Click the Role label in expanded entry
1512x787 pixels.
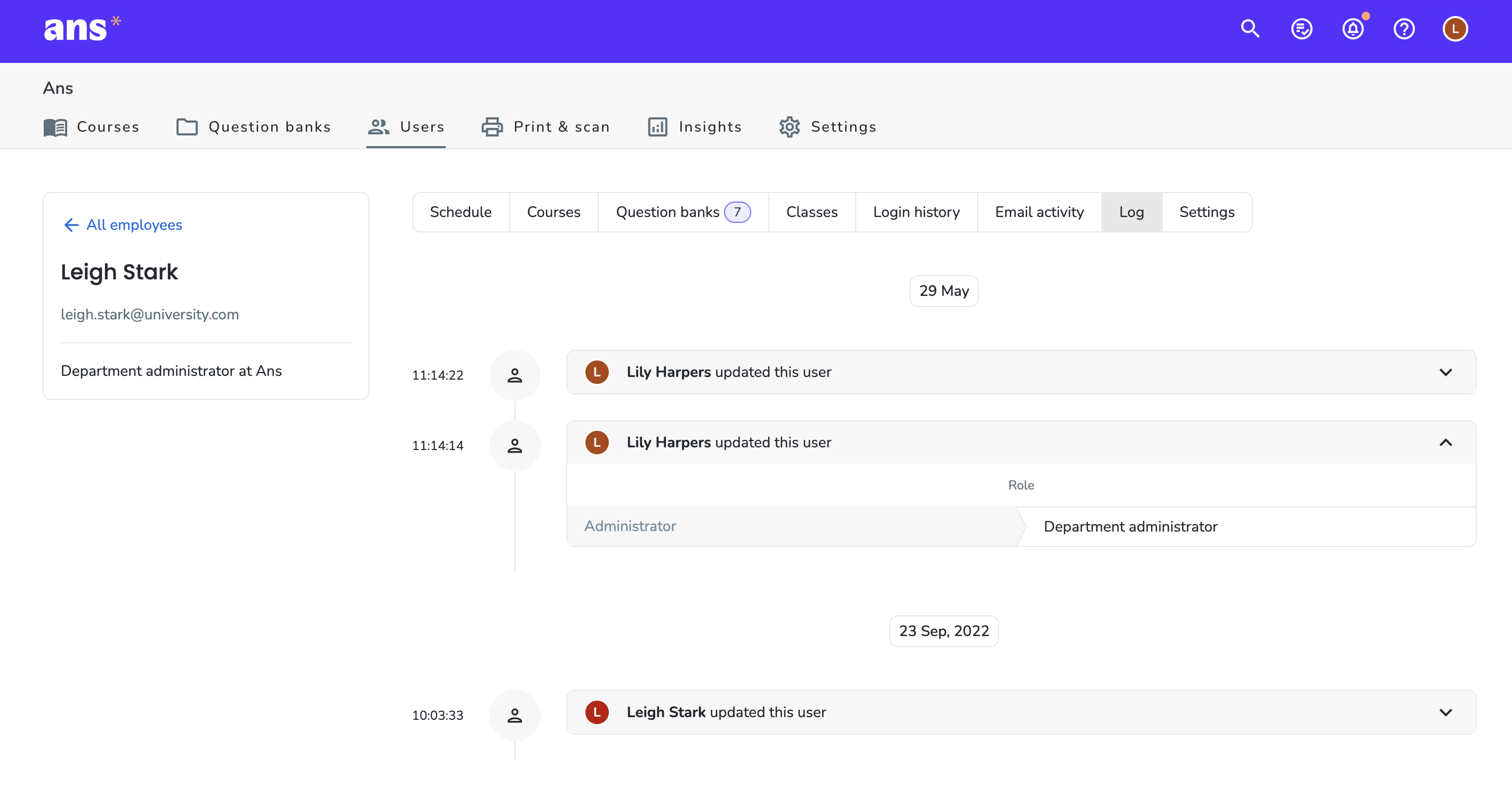click(1022, 485)
